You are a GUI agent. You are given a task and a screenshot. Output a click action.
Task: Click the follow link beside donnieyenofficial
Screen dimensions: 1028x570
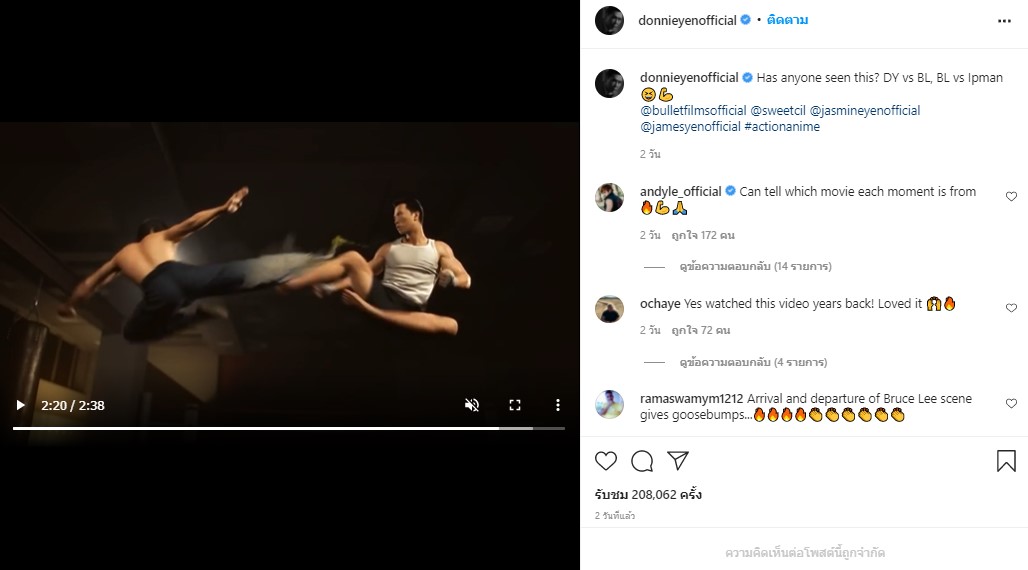[x=787, y=20]
